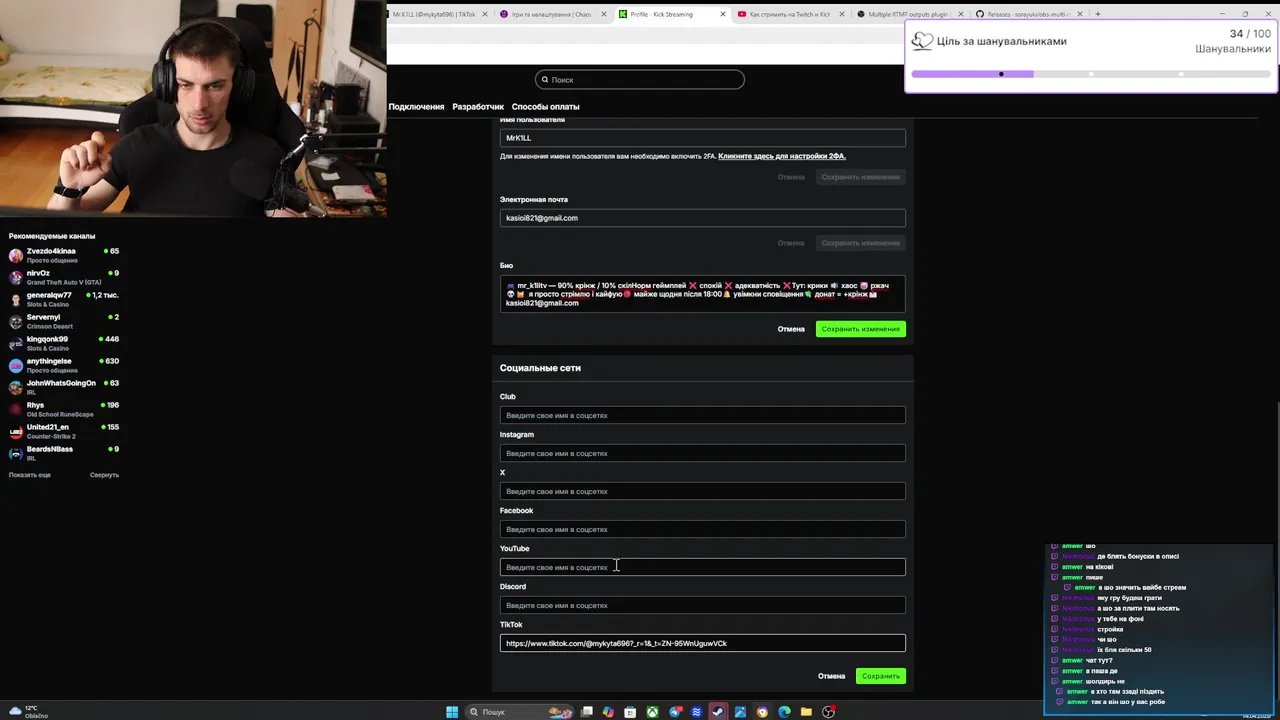Click the Windows taskbar Пошук search box
This screenshot has width=1280, height=720.
point(520,712)
